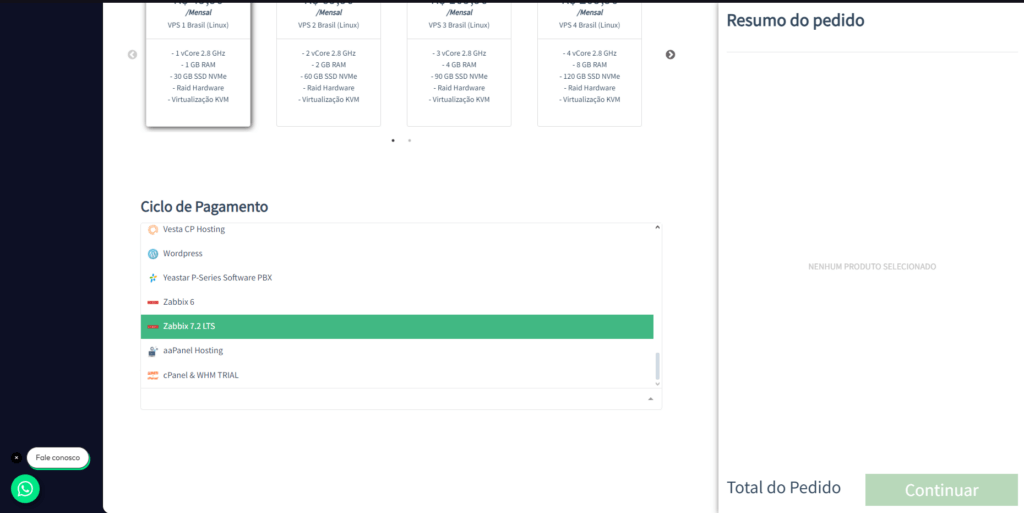This screenshot has height=513, width=1024.
Task: Switch to first carousel page dot
Action: pos(392,140)
